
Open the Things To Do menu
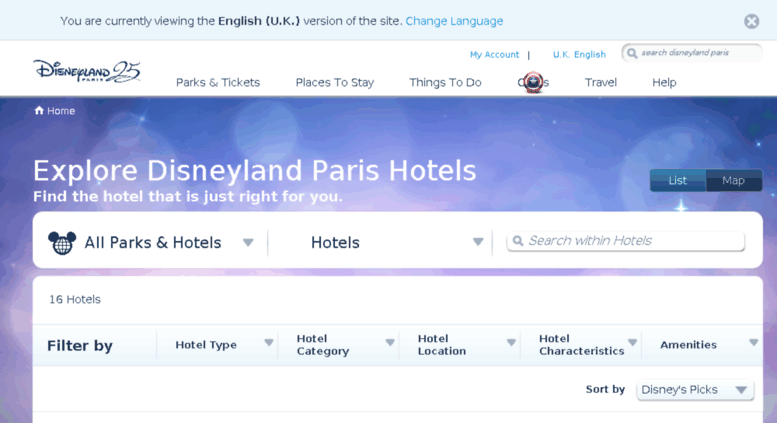[x=445, y=83]
